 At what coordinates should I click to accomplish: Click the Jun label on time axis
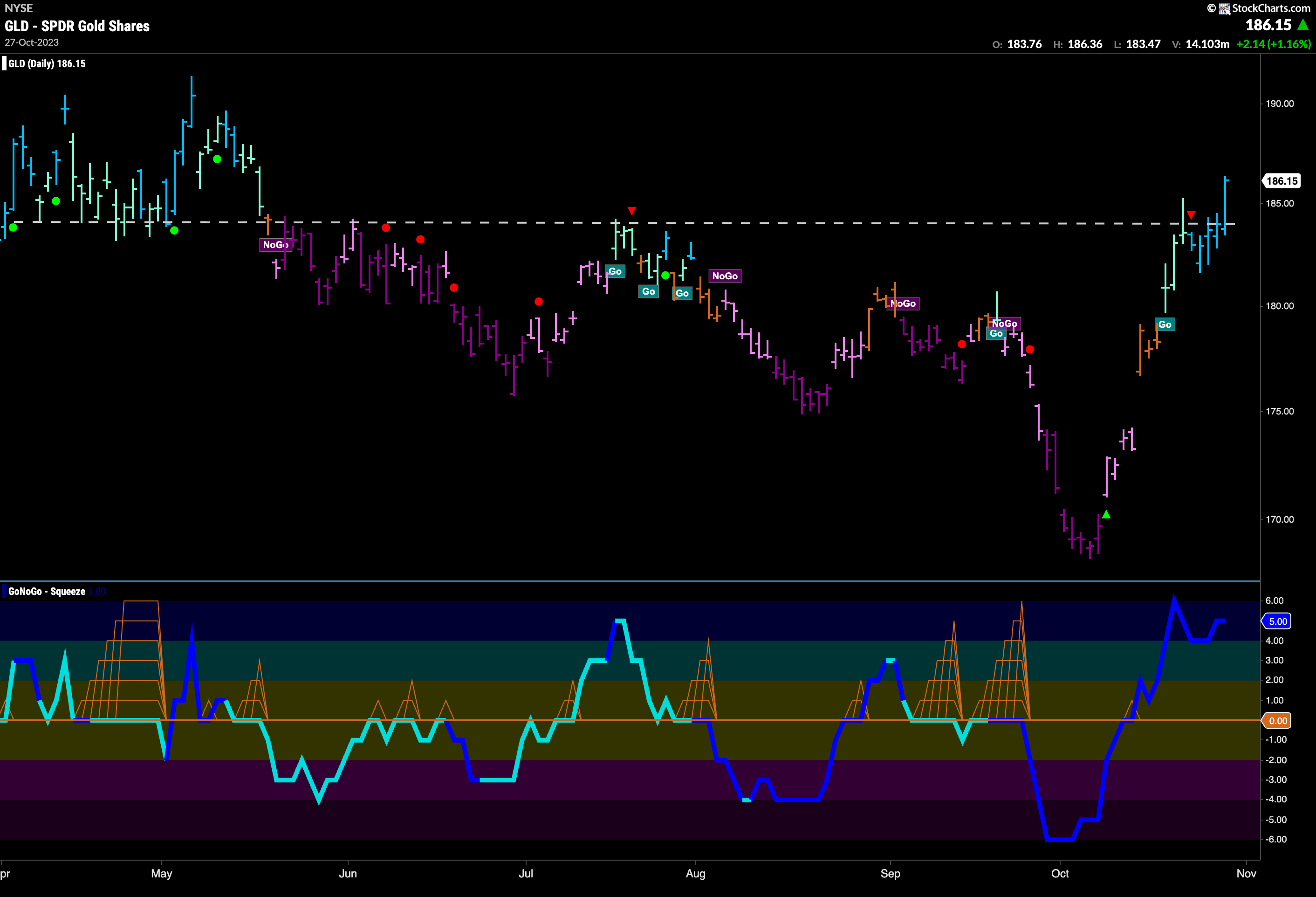[348, 874]
